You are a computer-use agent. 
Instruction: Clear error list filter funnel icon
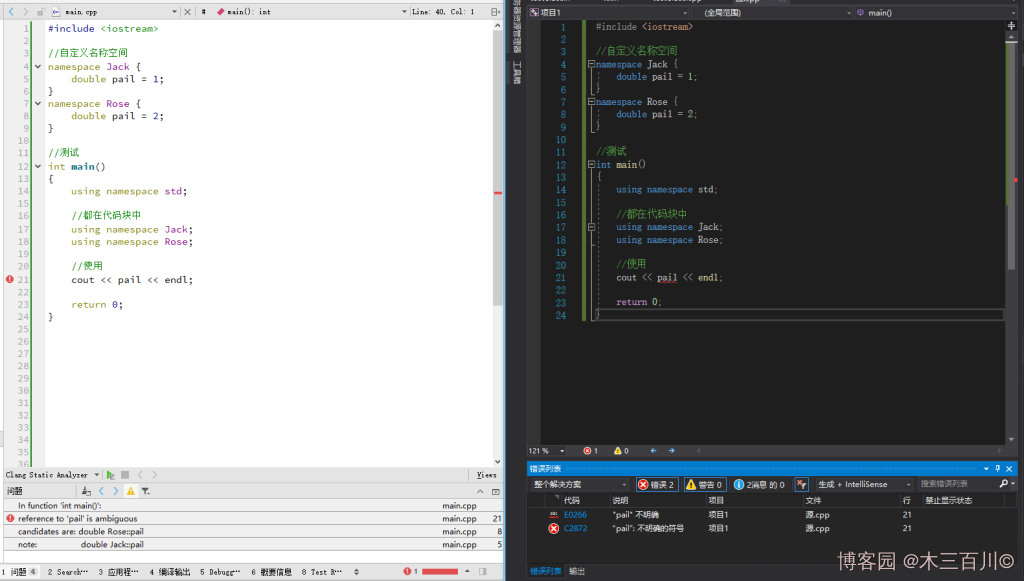coord(801,484)
